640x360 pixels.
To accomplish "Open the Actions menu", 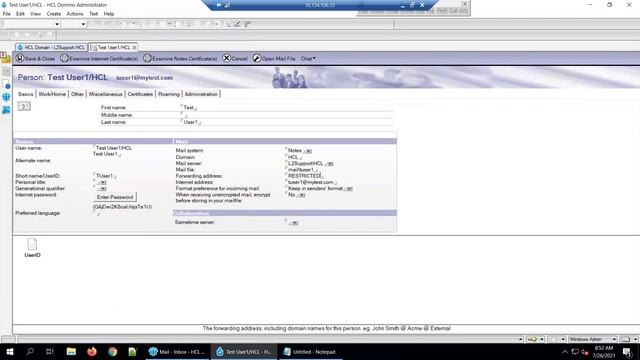I will click(75, 14).
